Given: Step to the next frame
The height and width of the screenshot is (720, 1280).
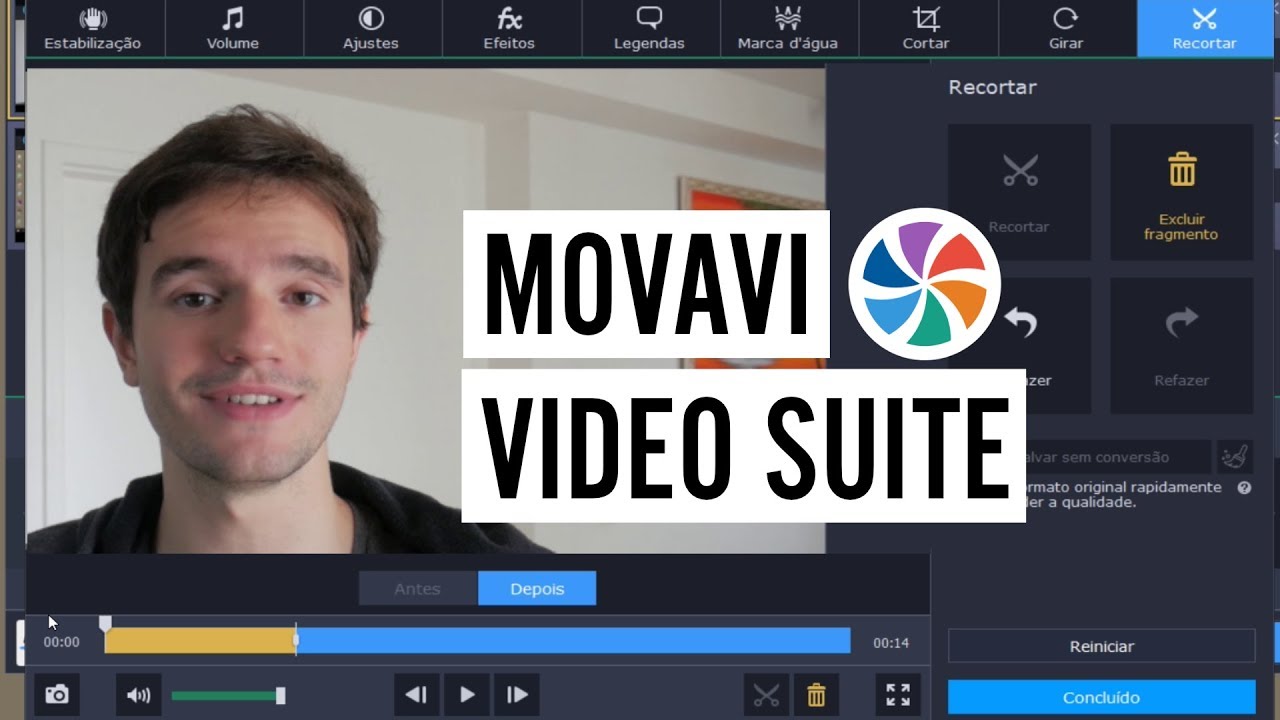Looking at the screenshot, I should click(517, 694).
